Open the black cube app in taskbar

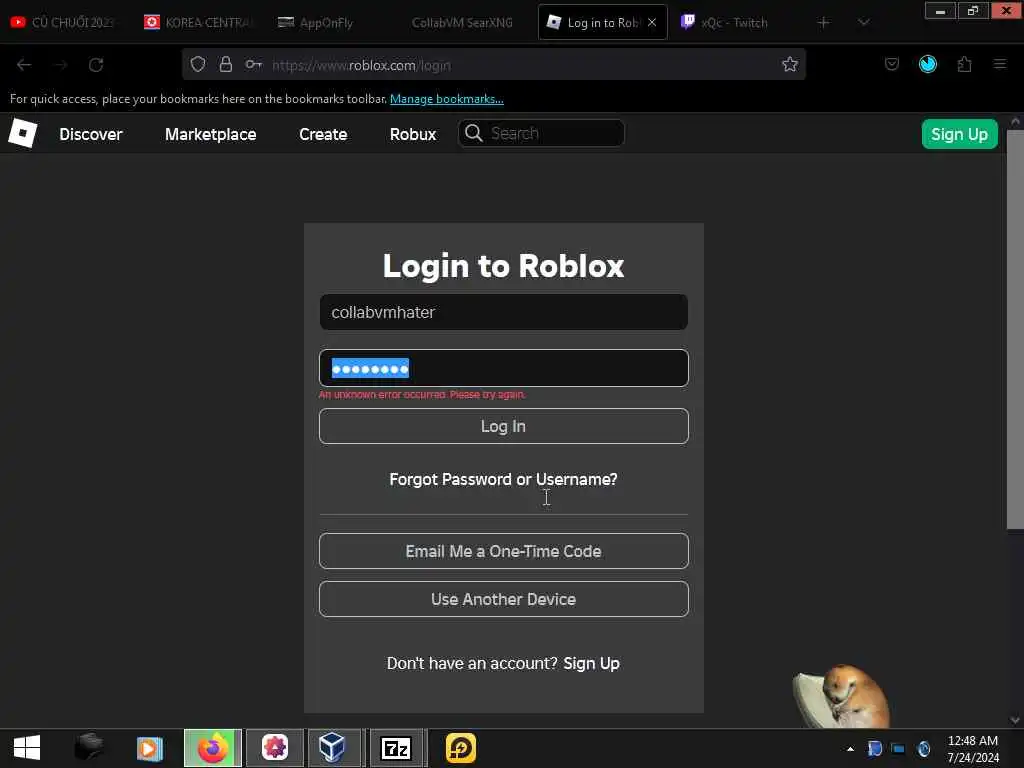click(89, 747)
